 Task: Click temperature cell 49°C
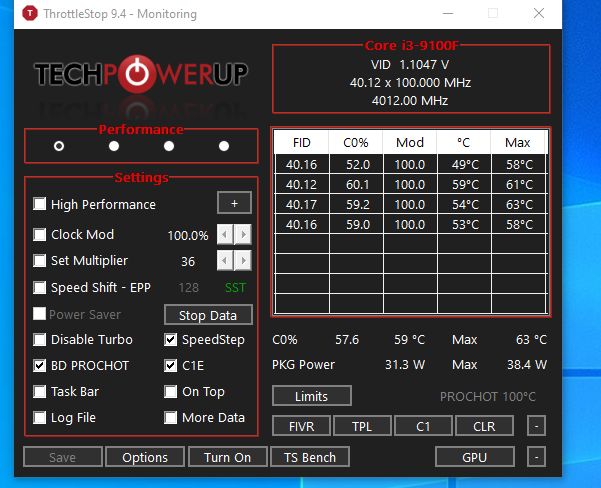click(x=464, y=164)
